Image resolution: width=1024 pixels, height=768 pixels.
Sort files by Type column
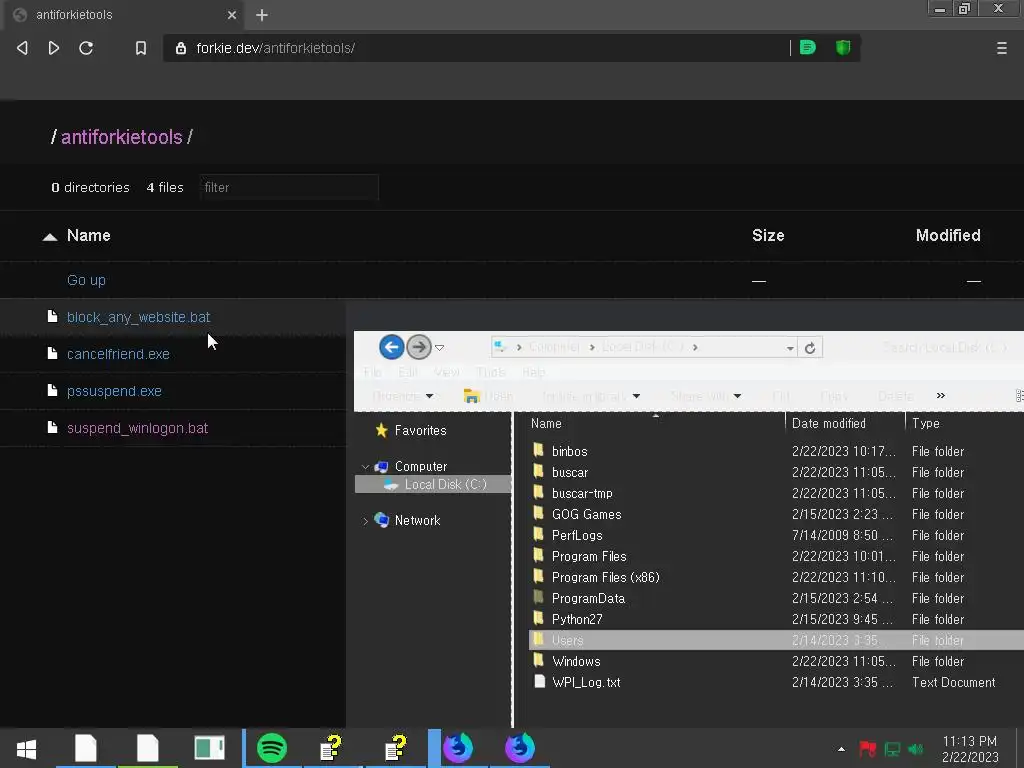click(x=926, y=423)
